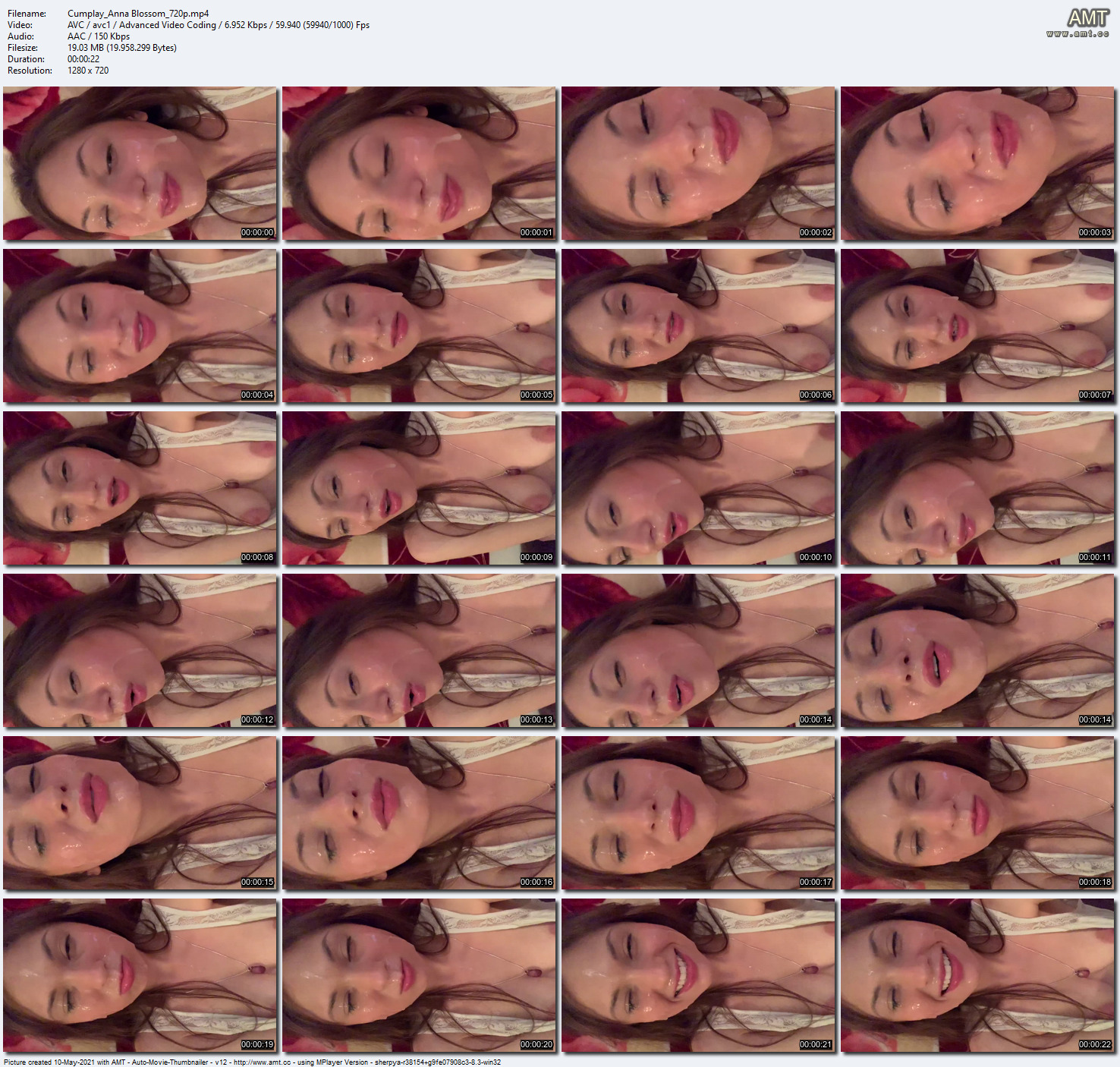
Task: Click the frame with timestamp 00:00:03
Action: click(977, 163)
